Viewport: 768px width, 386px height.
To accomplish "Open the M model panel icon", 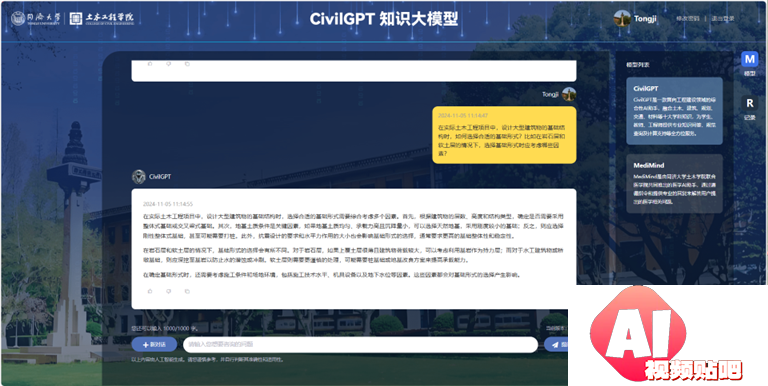I will click(749, 59).
